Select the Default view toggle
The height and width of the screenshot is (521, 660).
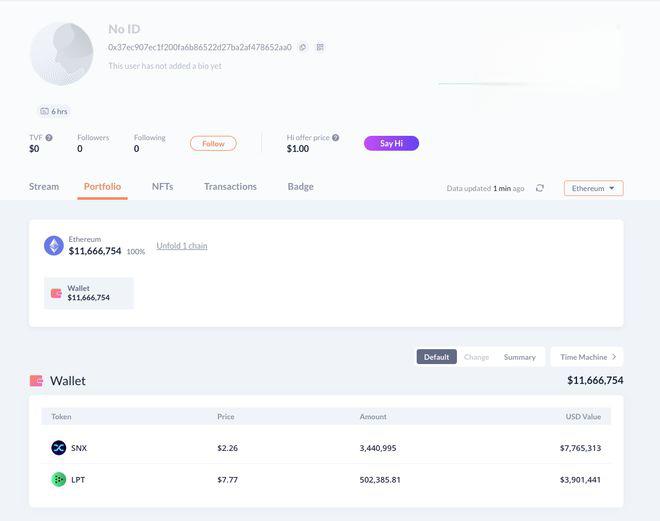(436, 357)
